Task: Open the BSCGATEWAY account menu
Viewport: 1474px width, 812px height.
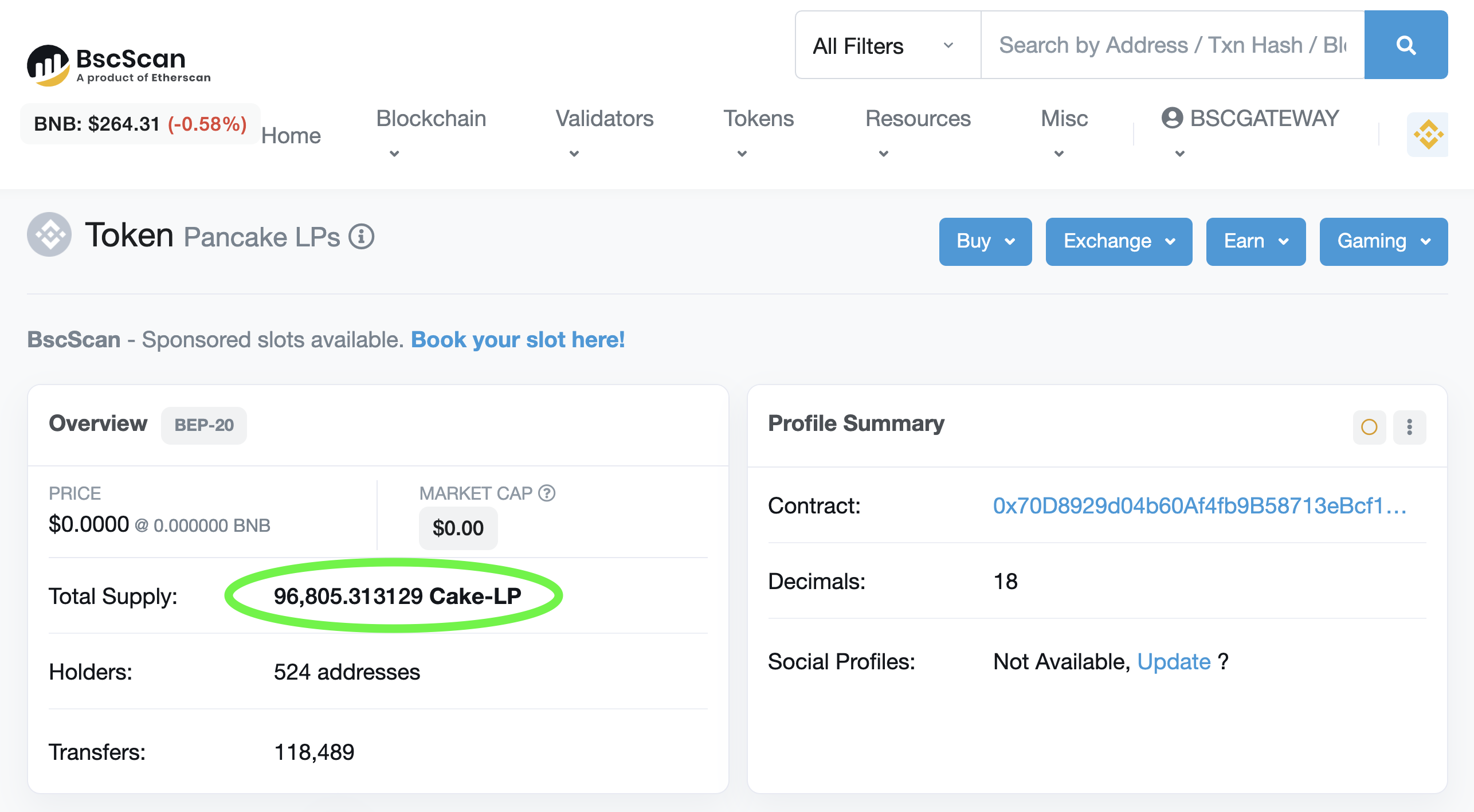Action: [1250, 134]
